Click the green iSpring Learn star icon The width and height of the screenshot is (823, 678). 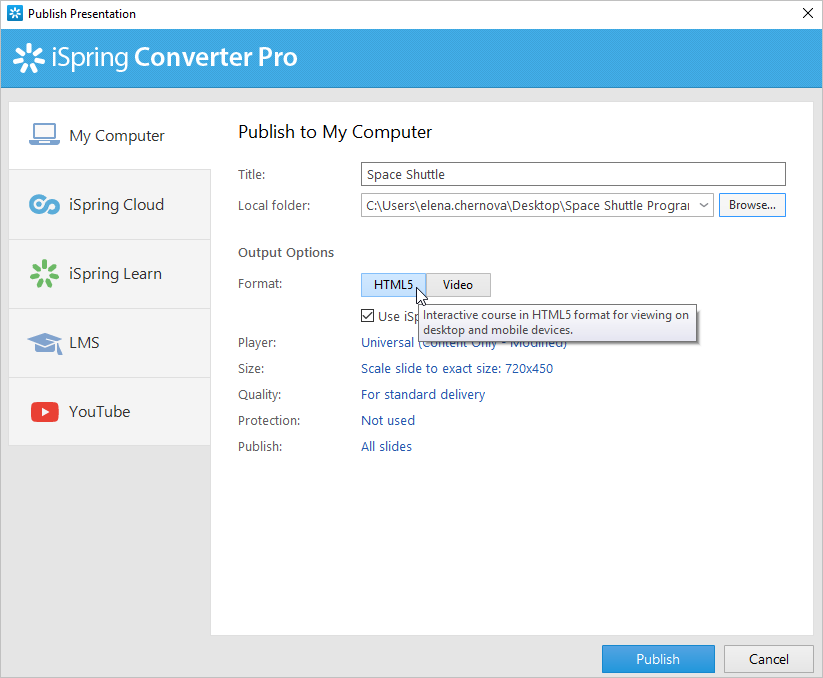[x=44, y=274]
